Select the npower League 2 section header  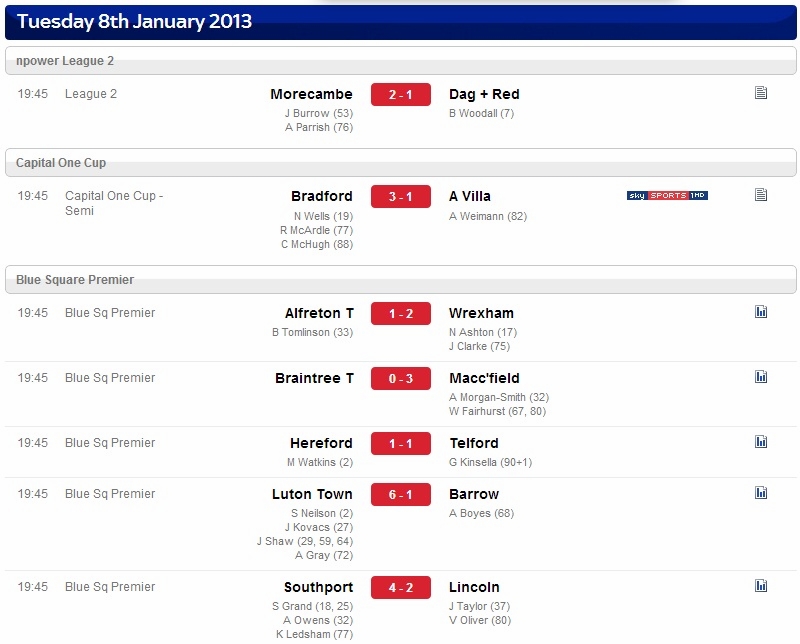401,61
